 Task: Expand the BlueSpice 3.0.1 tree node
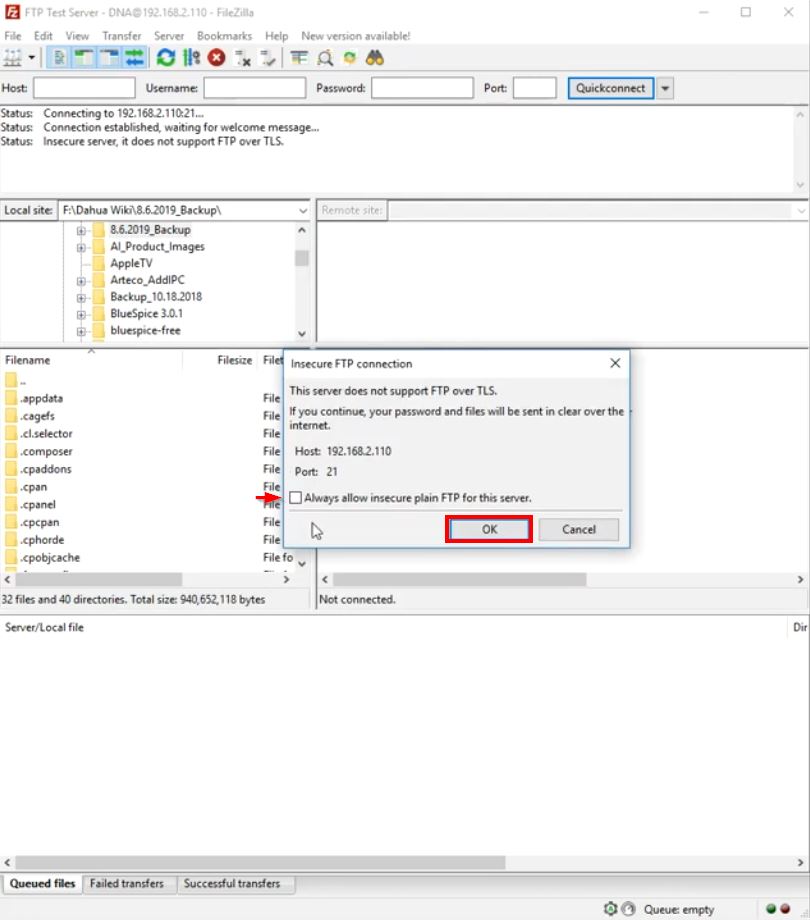click(x=81, y=314)
